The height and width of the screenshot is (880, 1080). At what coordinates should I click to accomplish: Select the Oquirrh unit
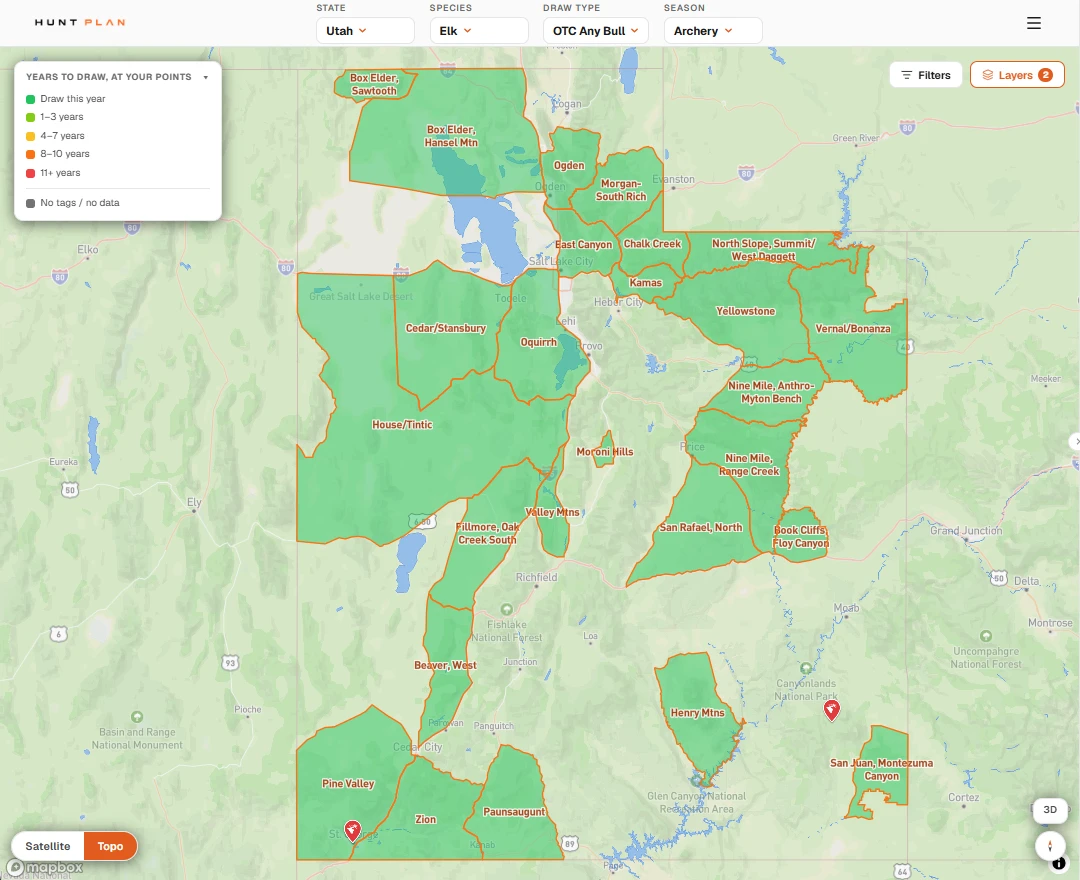538,342
